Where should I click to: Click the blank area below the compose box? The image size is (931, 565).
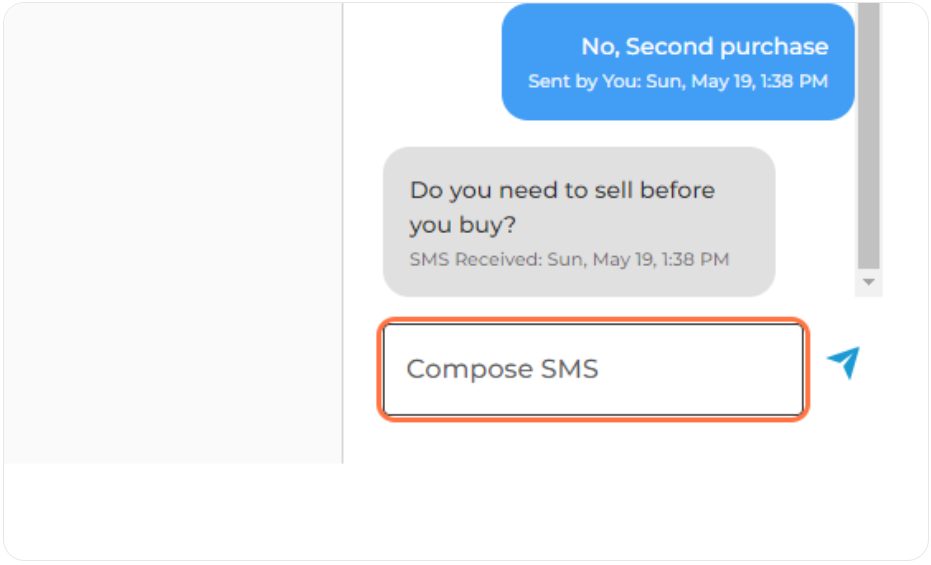(594, 442)
